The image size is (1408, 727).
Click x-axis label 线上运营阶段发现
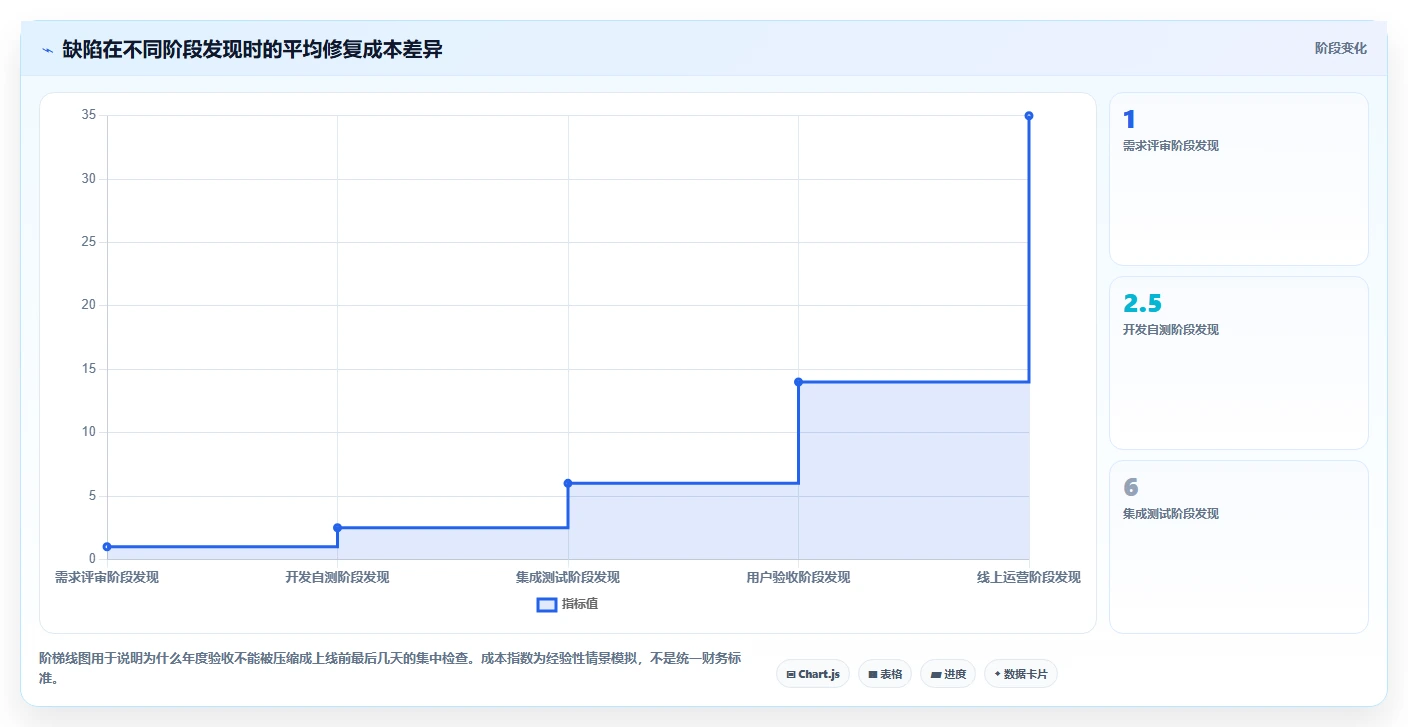click(x=1029, y=577)
